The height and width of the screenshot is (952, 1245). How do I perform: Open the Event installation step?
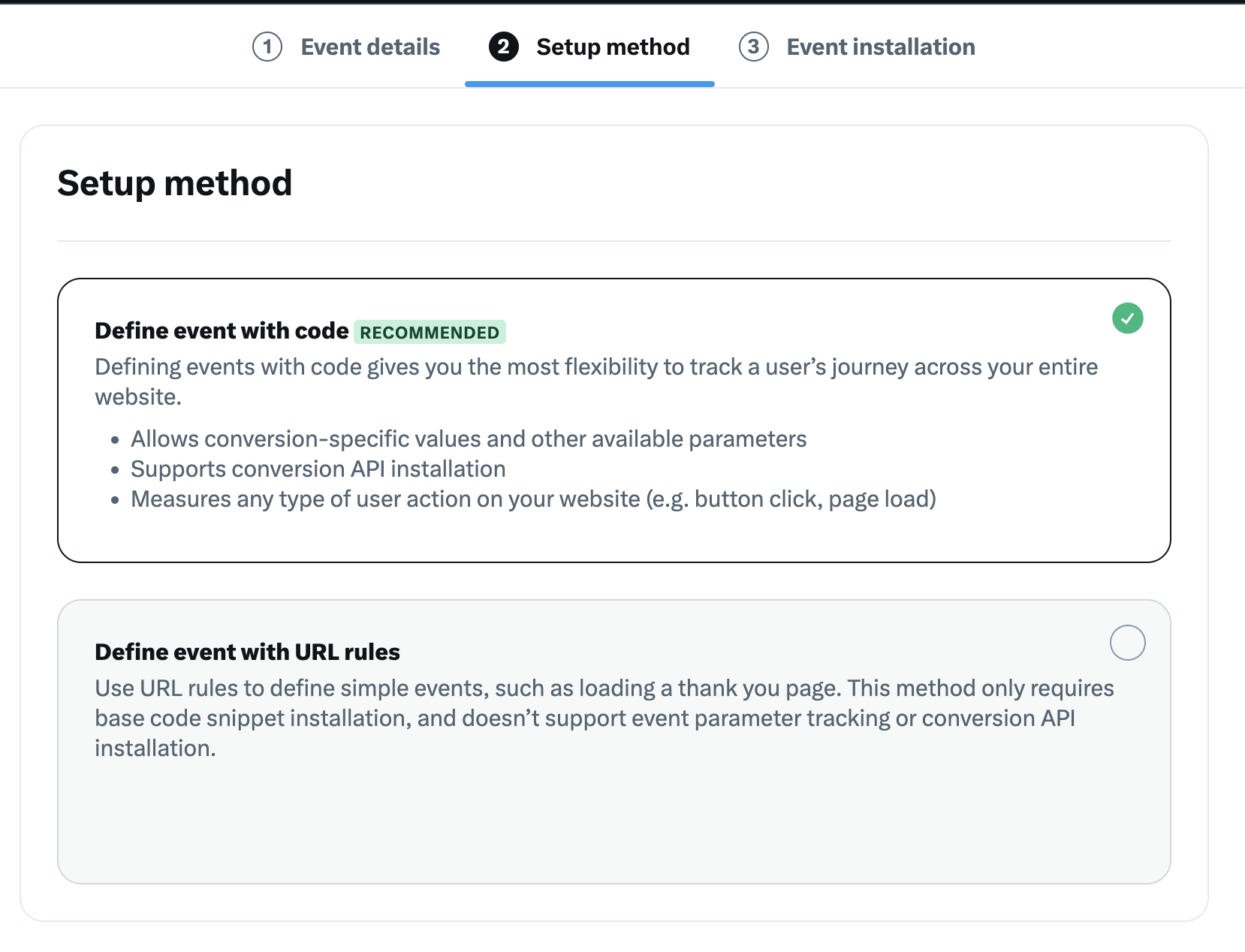click(880, 47)
